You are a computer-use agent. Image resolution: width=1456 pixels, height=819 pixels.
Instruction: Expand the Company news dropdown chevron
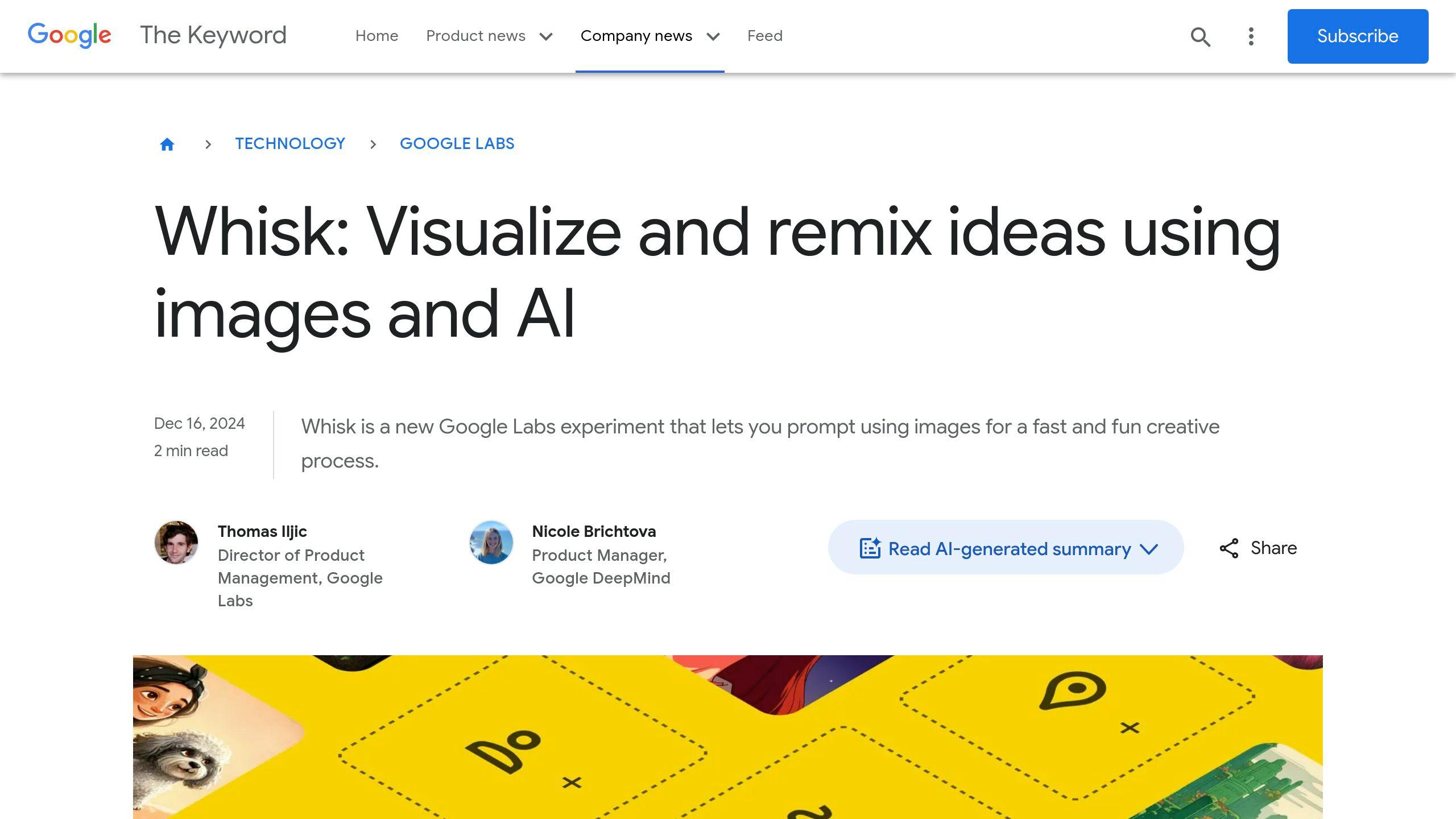click(713, 37)
